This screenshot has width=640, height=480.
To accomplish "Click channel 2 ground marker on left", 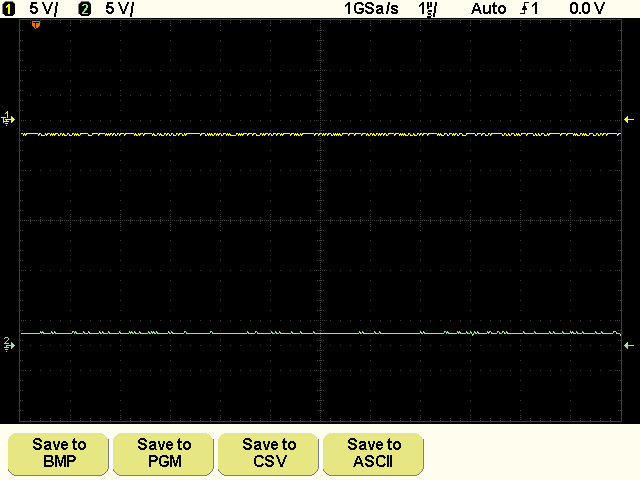I will 9,344.
